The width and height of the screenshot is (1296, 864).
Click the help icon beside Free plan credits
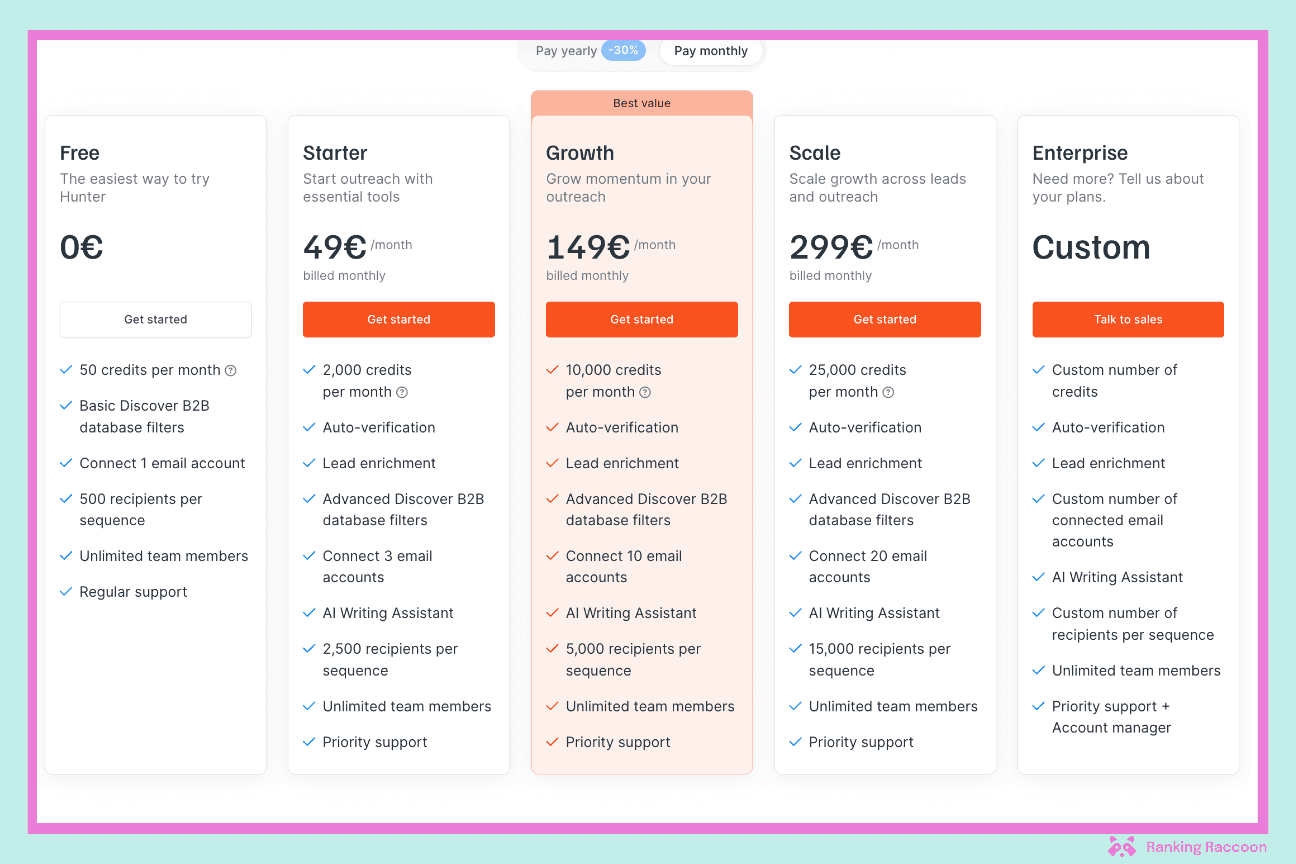click(231, 371)
